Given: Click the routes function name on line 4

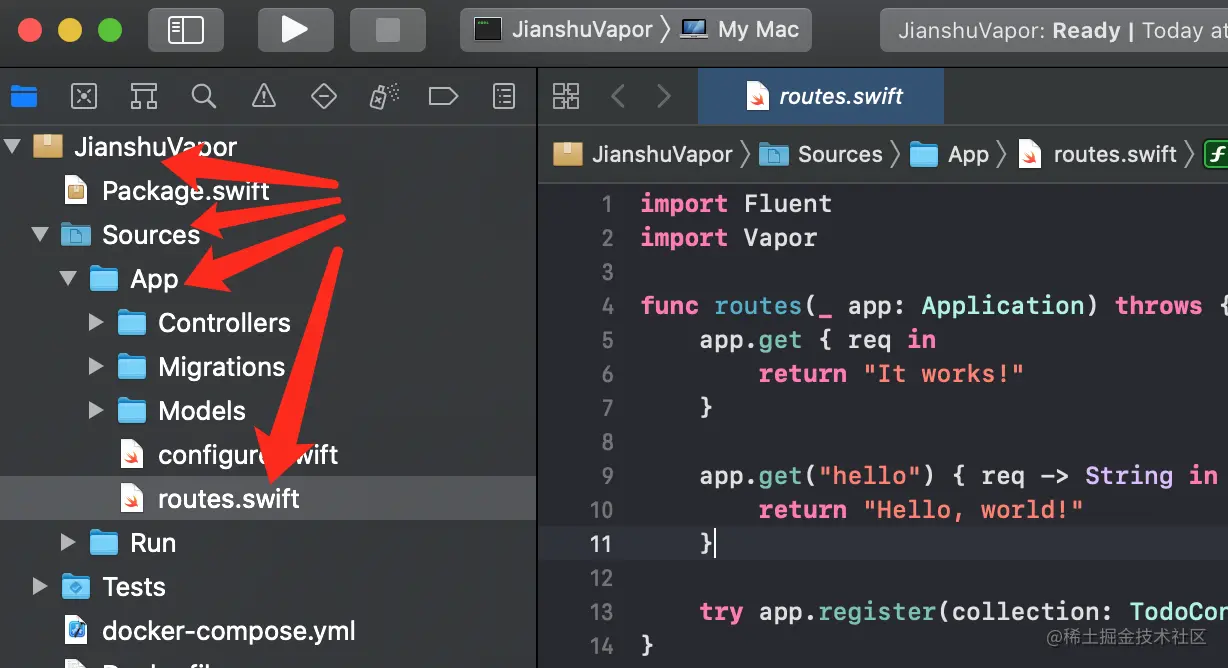Looking at the screenshot, I should point(758,306).
